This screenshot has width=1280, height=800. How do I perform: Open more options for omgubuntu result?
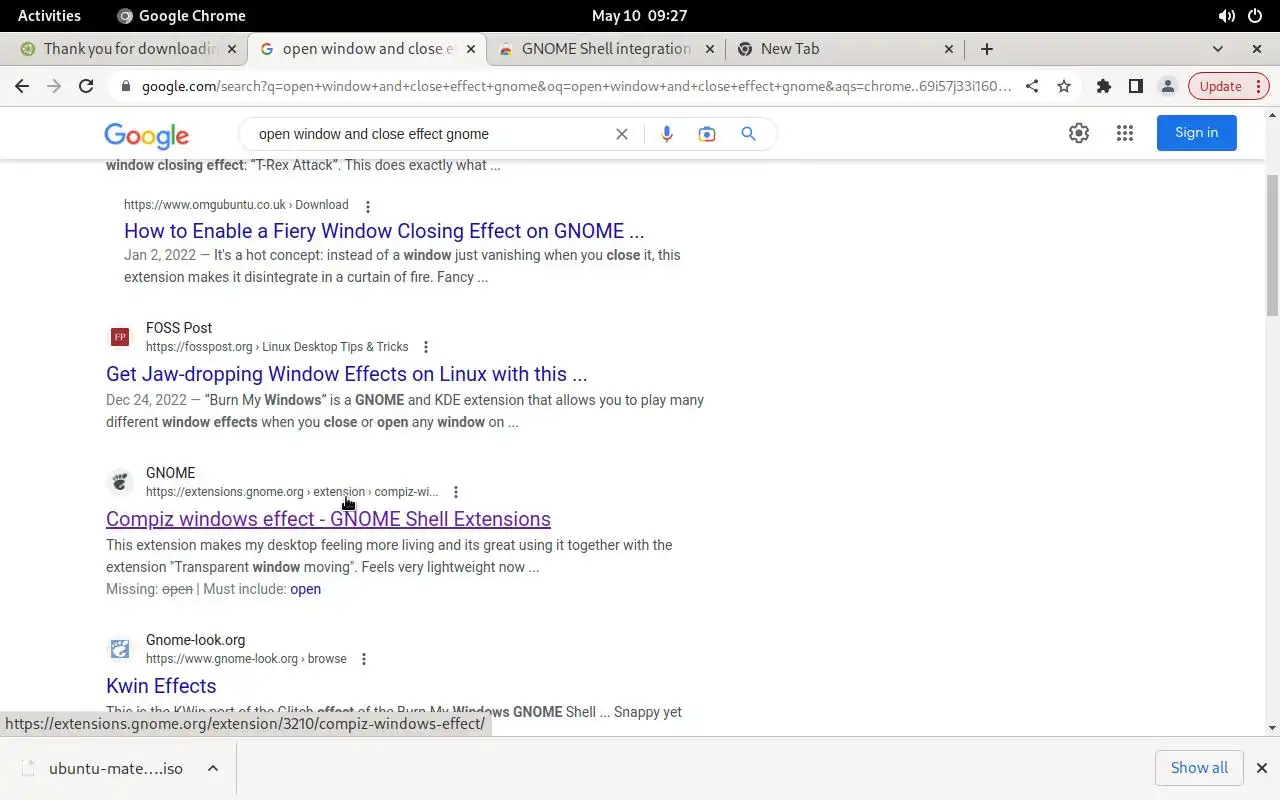coord(368,206)
